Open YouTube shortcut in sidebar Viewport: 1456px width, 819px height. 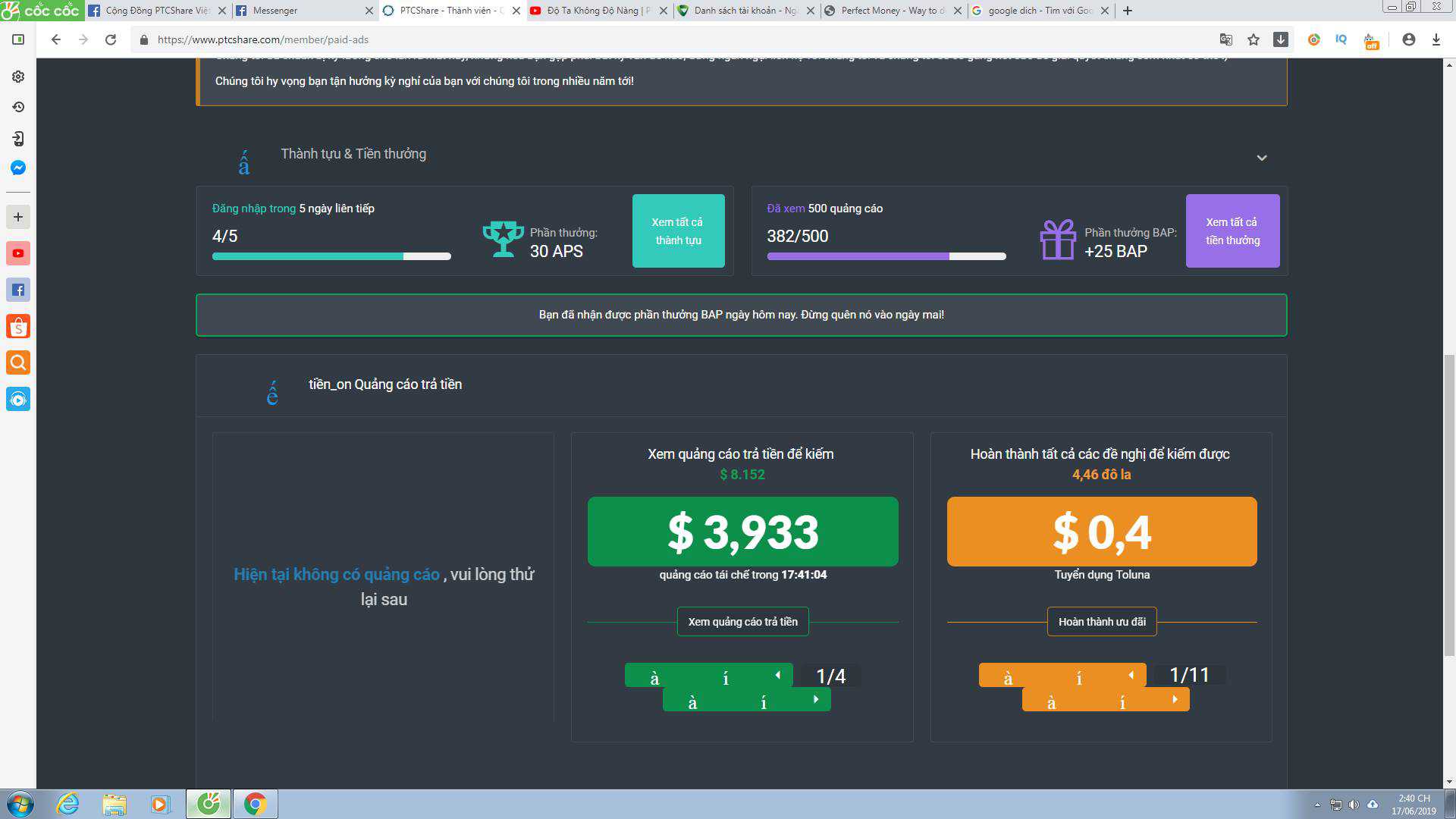click(x=18, y=253)
